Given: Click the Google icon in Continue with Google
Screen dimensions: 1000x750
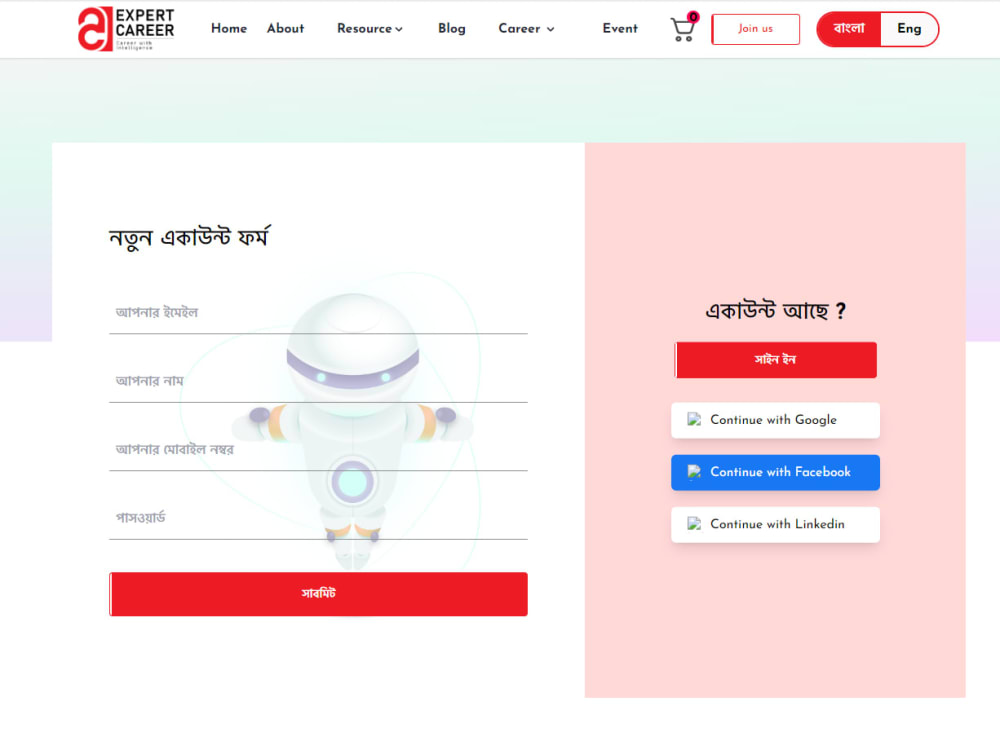Looking at the screenshot, I should point(694,420).
